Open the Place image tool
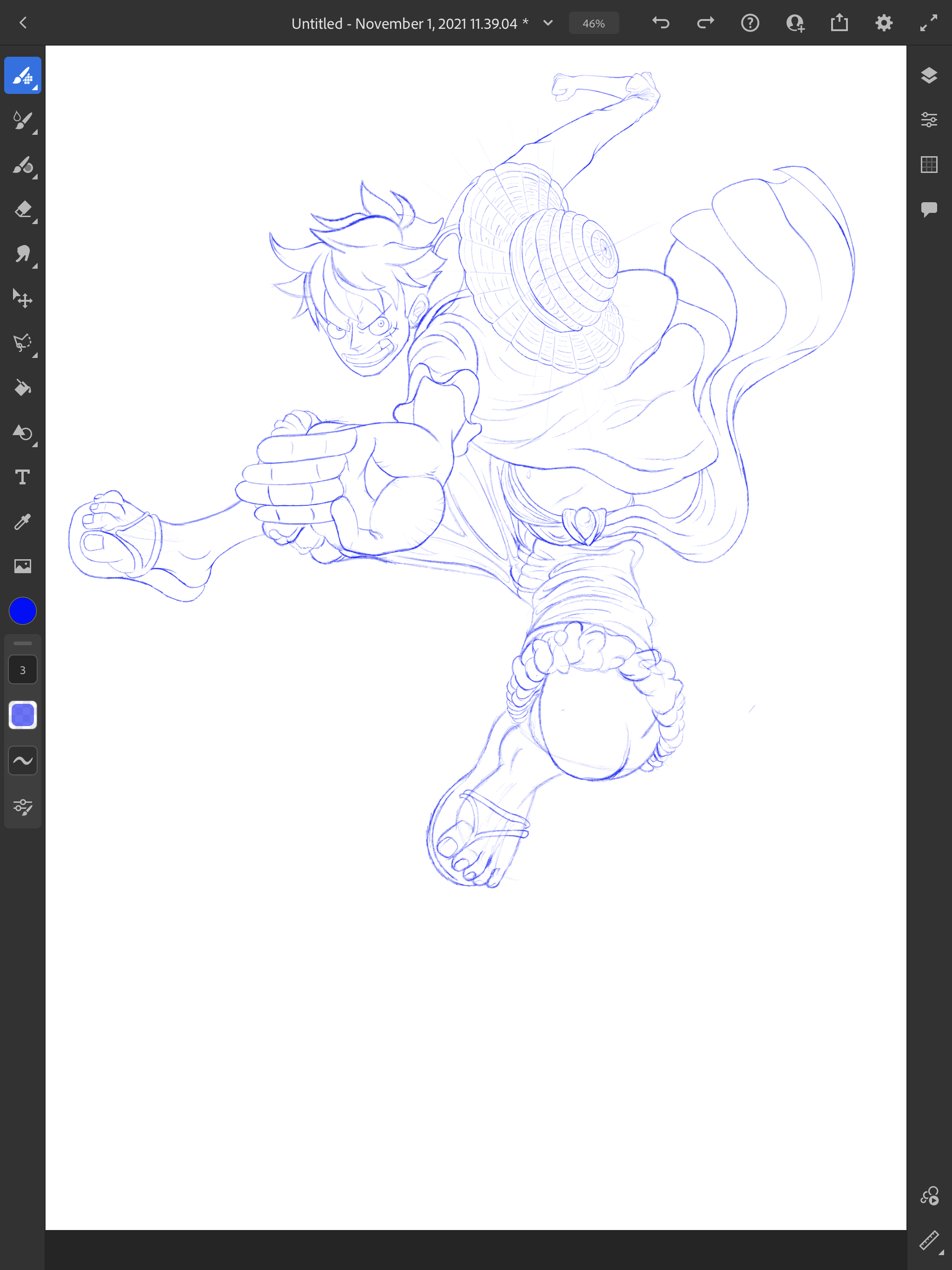Image resolution: width=952 pixels, height=1270 pixels. [22, 566]
